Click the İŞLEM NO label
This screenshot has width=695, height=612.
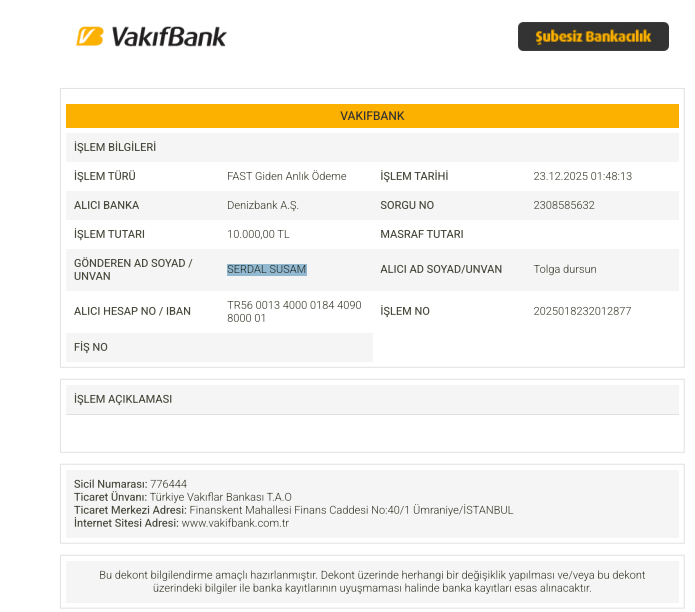[x=405, y=311]
